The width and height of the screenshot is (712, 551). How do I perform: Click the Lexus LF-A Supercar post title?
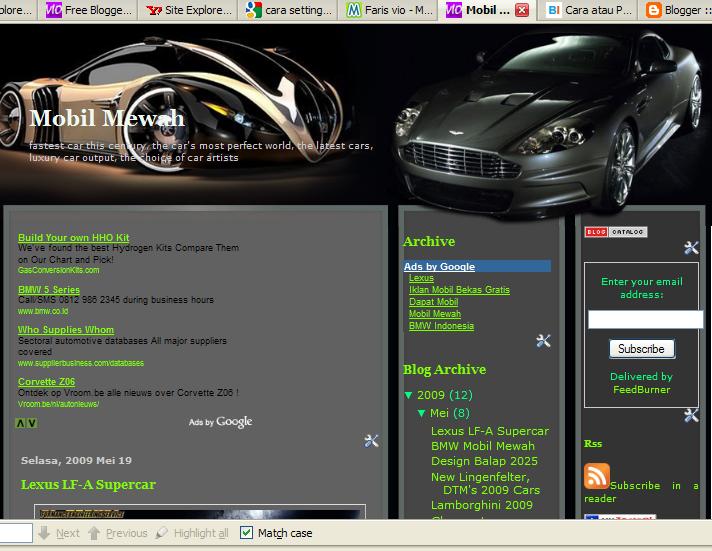(x=88, y=485)
